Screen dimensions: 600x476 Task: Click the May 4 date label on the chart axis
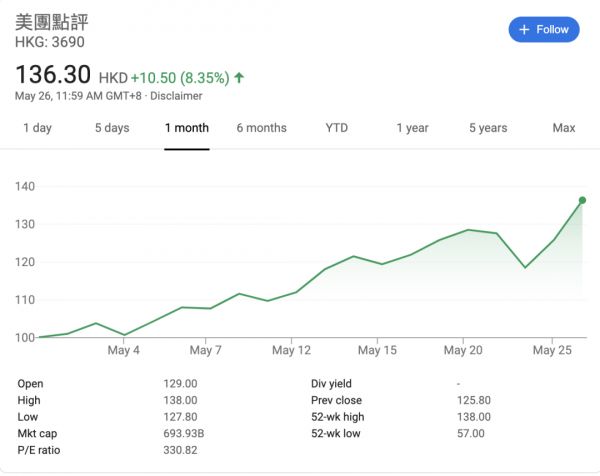[x=123, y=351]
